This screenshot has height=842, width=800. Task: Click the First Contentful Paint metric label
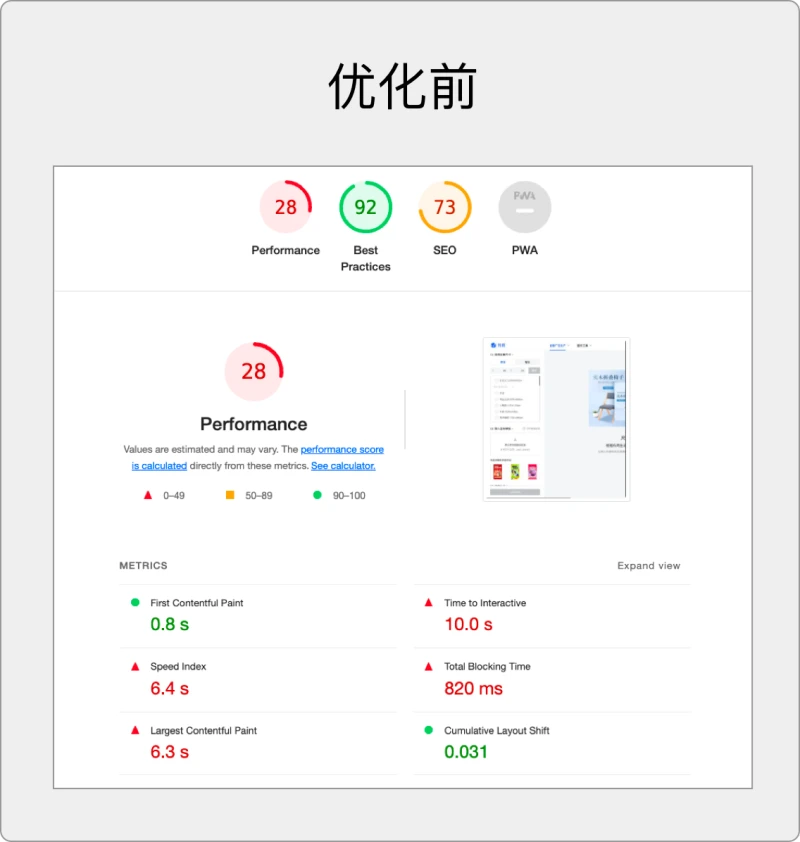pos(197,603)
